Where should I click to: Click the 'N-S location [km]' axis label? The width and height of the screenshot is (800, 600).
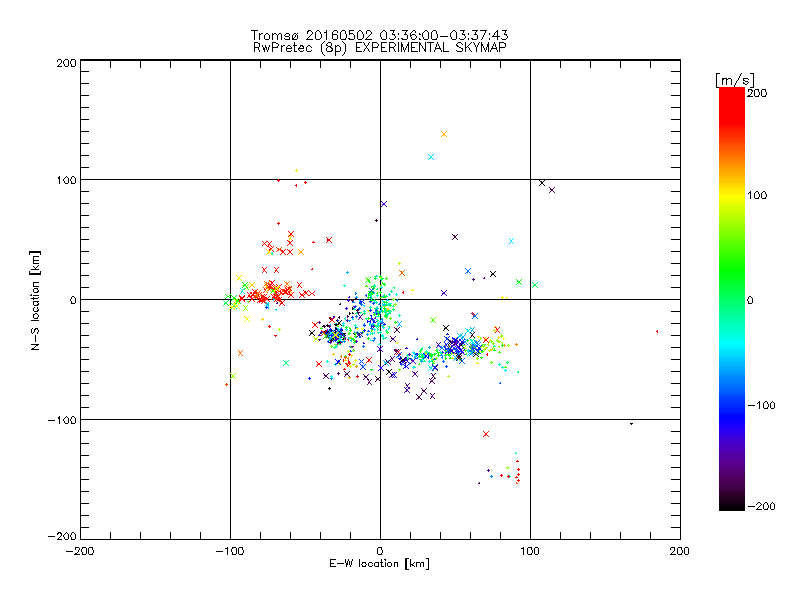pyautogui.click(x=35, y=301)
